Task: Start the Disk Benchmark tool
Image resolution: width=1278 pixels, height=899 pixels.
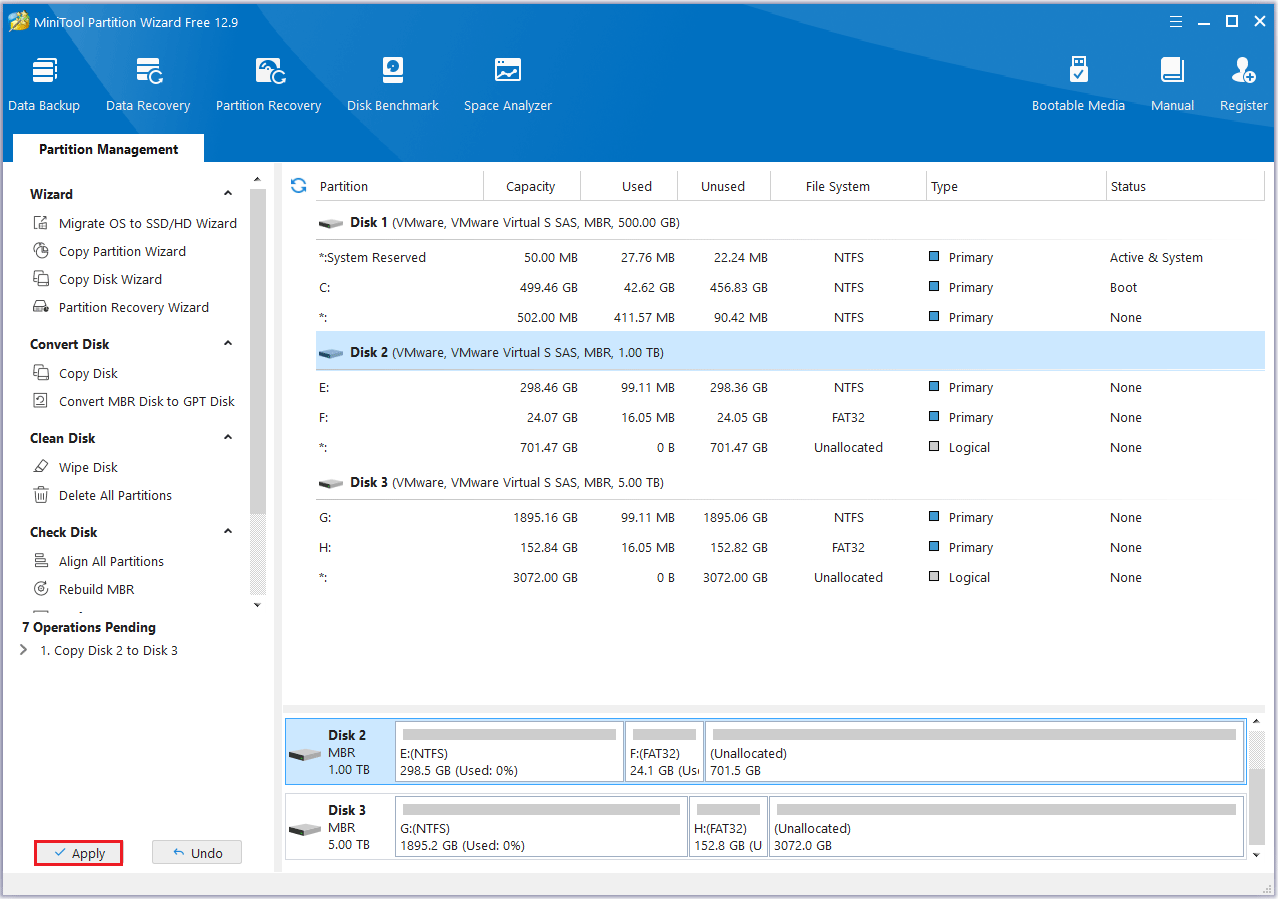Action: pyautogui.click(x=393, y=84)
